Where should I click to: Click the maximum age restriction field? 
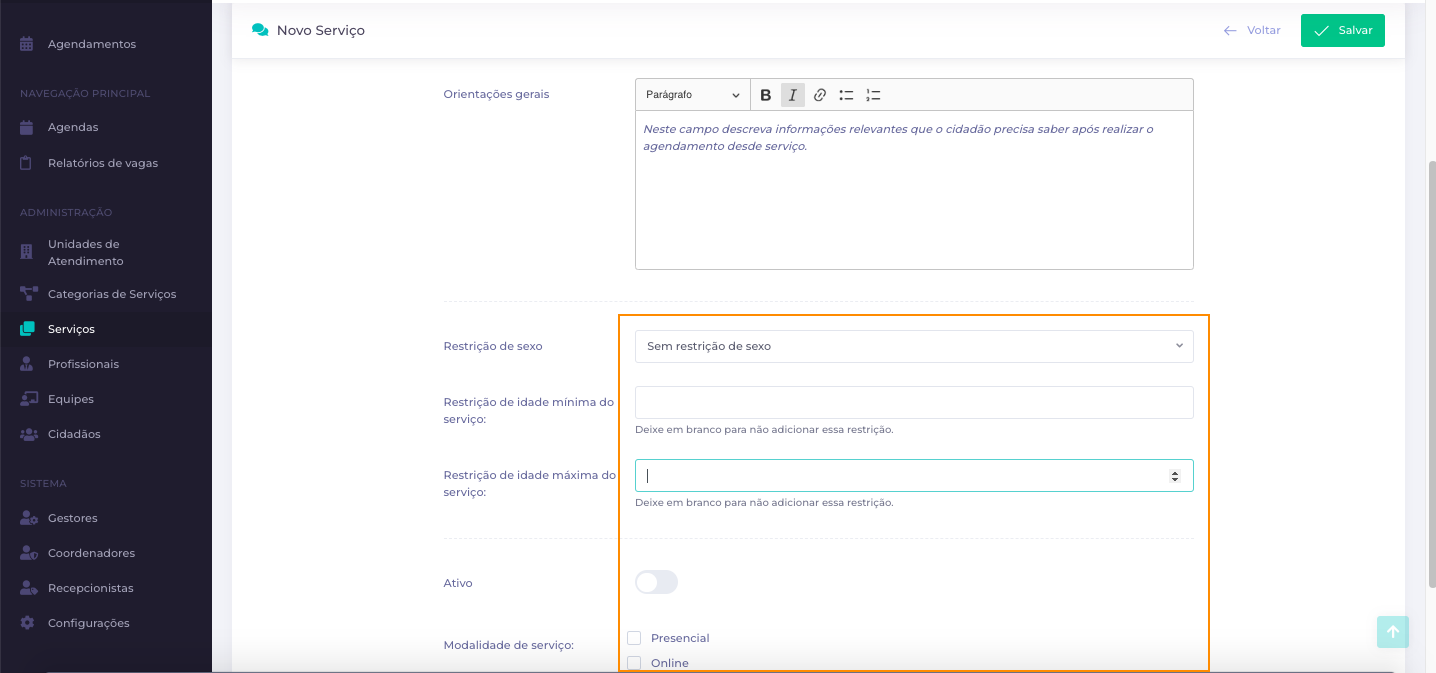pos(914,475)
